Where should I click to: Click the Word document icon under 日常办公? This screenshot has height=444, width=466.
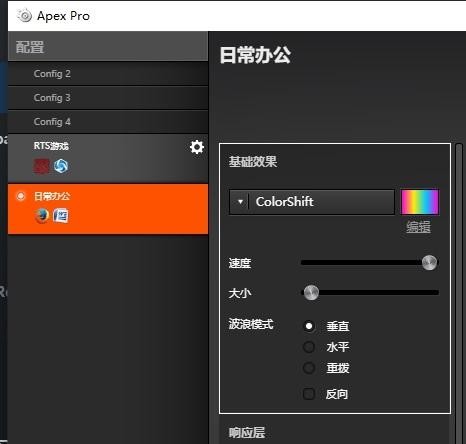pos(61,216)
